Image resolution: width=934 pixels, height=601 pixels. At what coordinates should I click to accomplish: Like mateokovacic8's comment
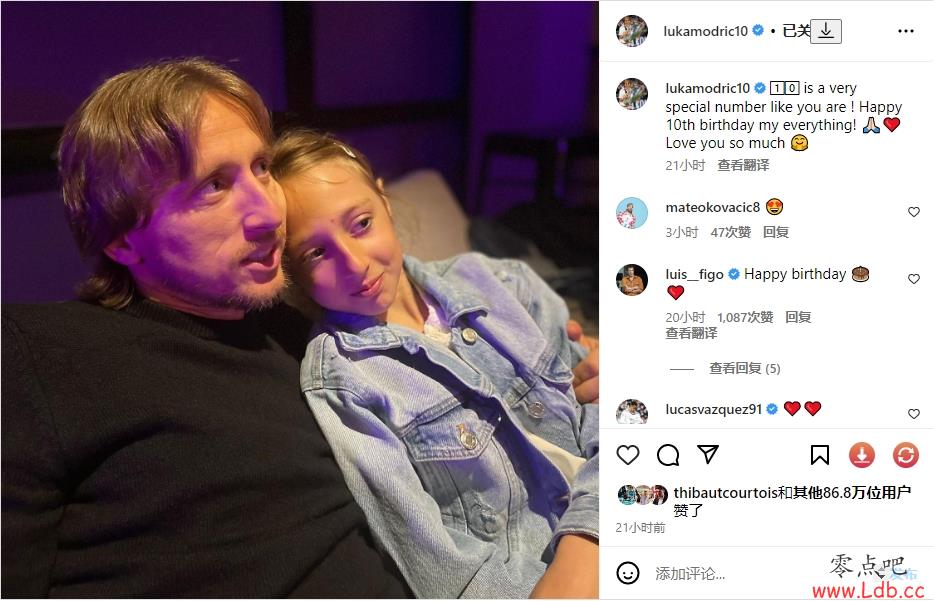click(x=914, y=211)
